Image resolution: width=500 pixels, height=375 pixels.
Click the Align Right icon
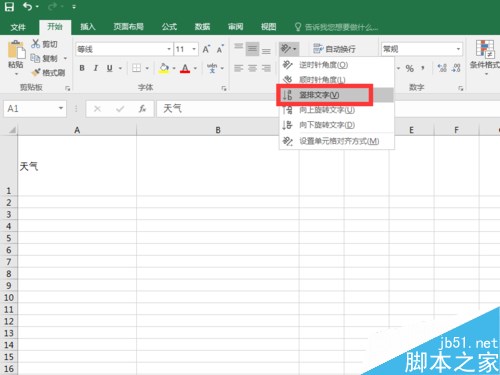point(266,68)
